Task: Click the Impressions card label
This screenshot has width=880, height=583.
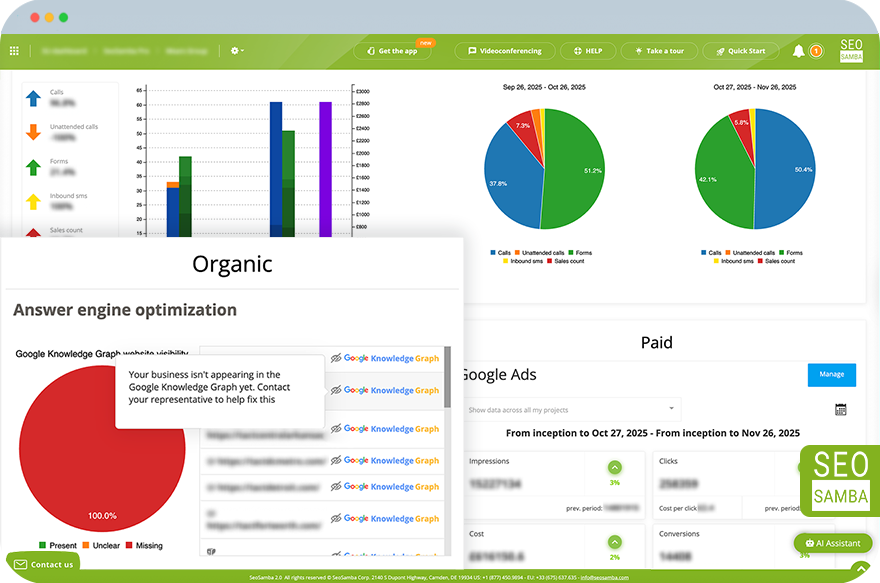Action: (489, 461)
